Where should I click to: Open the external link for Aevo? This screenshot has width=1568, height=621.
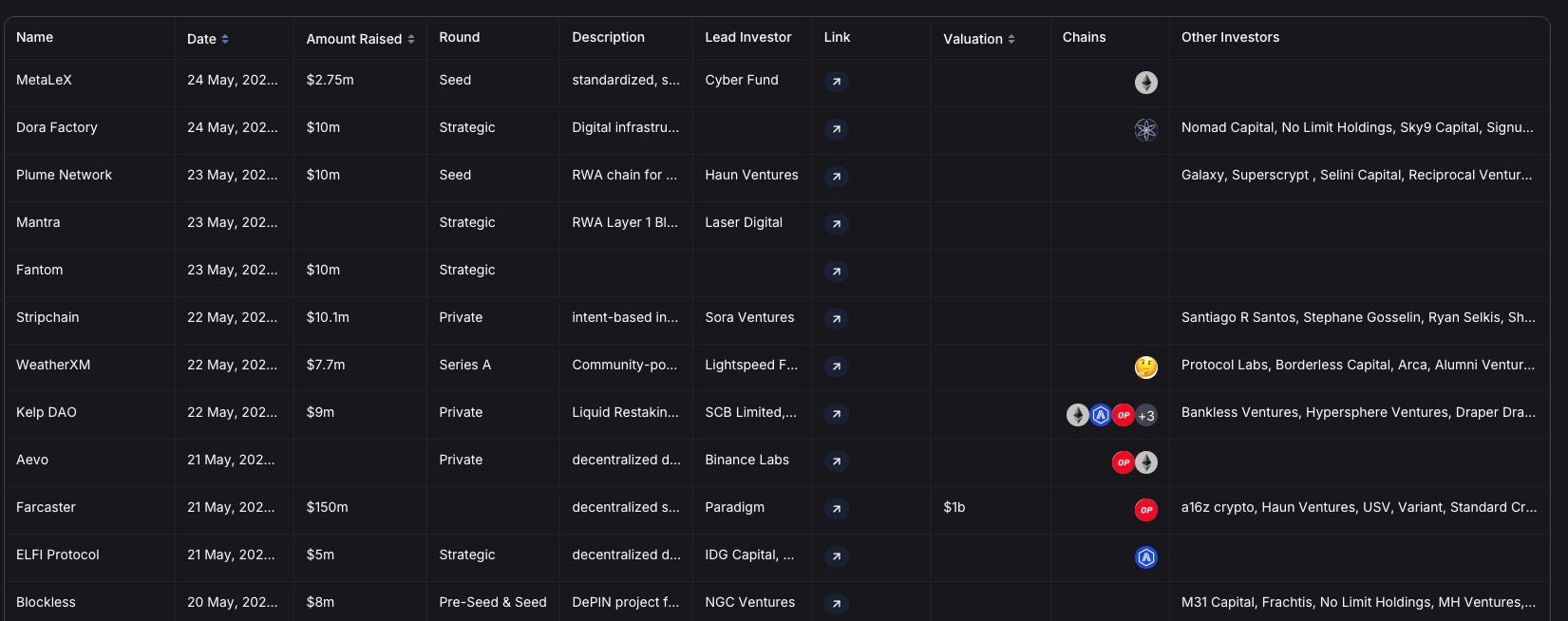tap(836, 461)
